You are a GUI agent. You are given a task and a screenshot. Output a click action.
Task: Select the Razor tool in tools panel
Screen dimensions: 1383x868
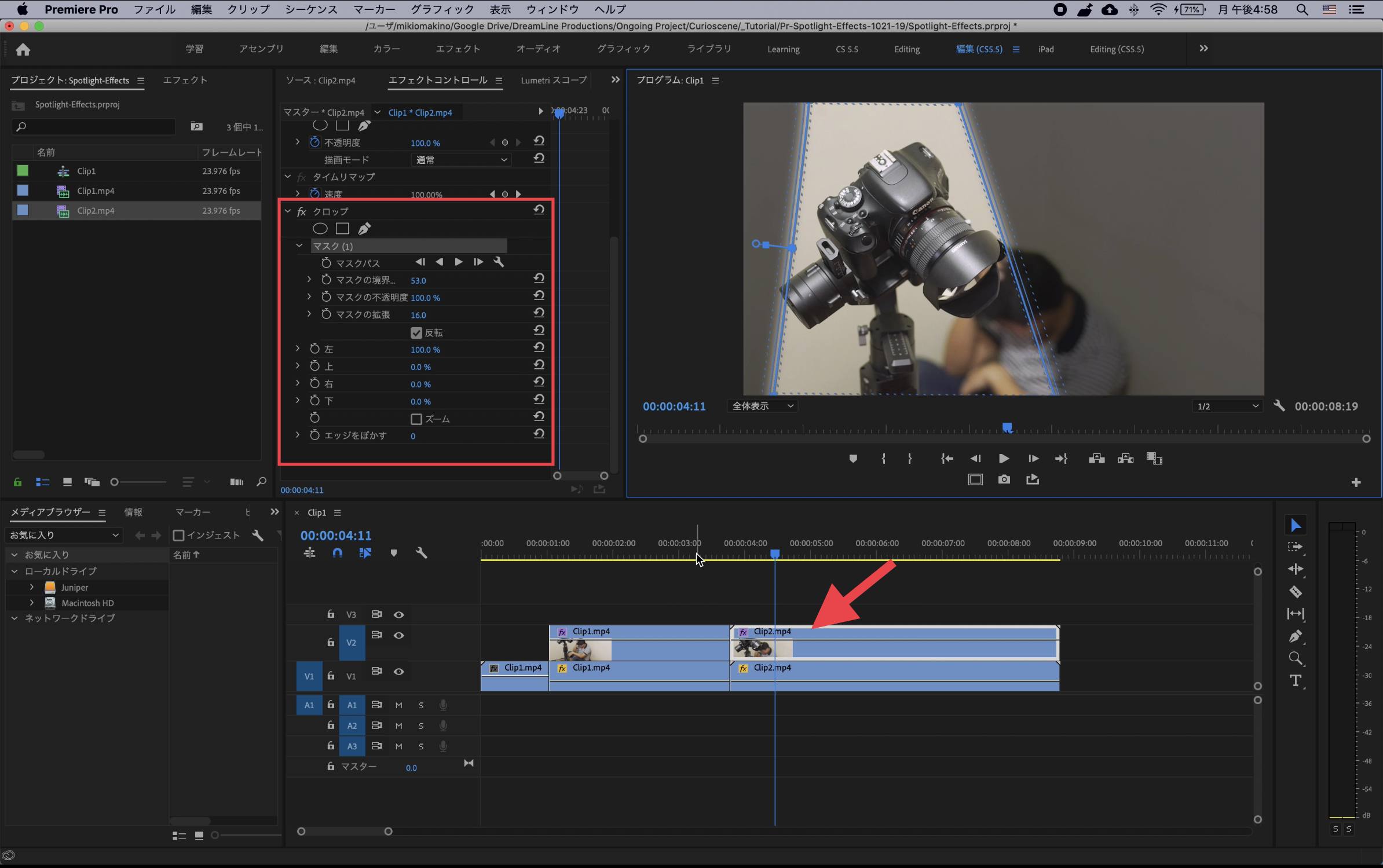click(1296, 592)
